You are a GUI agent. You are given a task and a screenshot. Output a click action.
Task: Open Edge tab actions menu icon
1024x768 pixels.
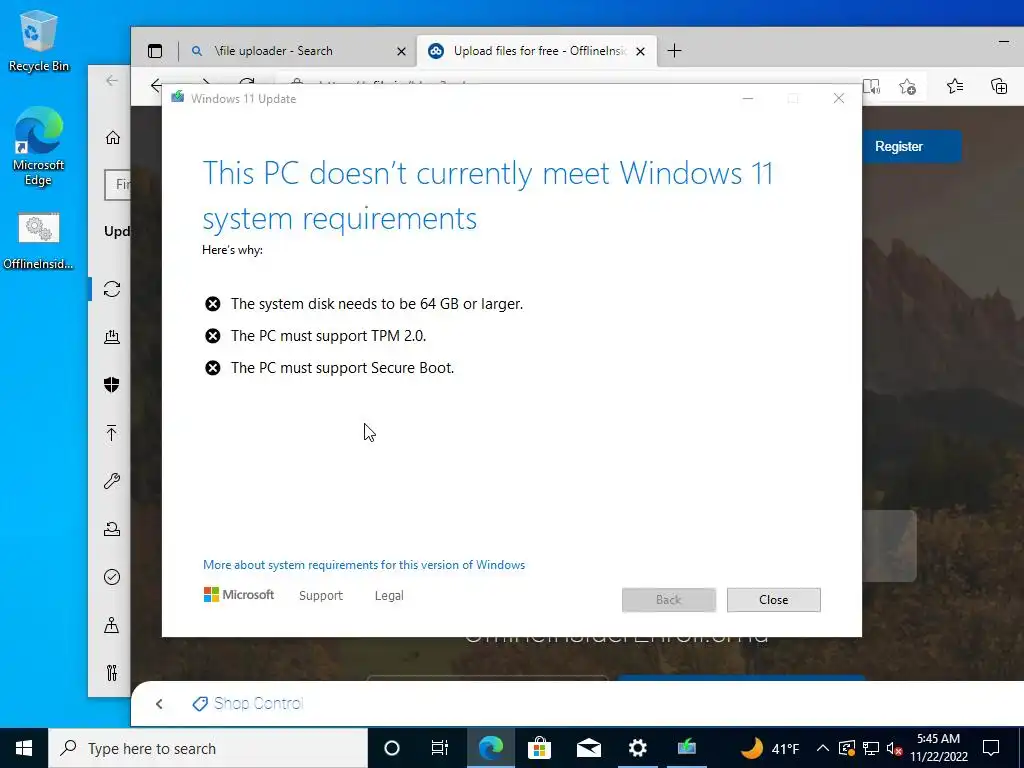click(155, 51)
